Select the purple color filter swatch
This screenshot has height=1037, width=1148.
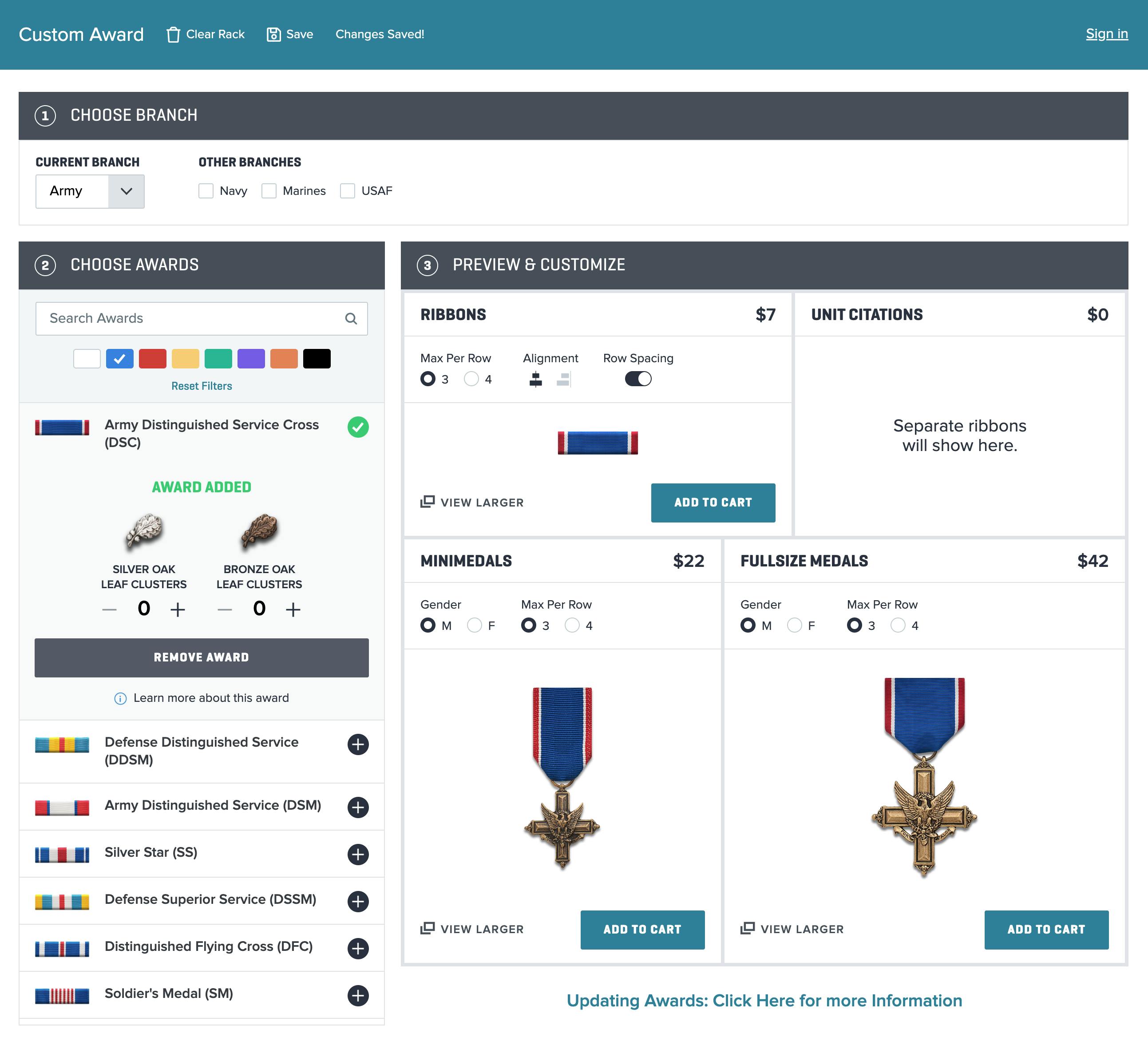pyautogui.click(x=251, y=359)
